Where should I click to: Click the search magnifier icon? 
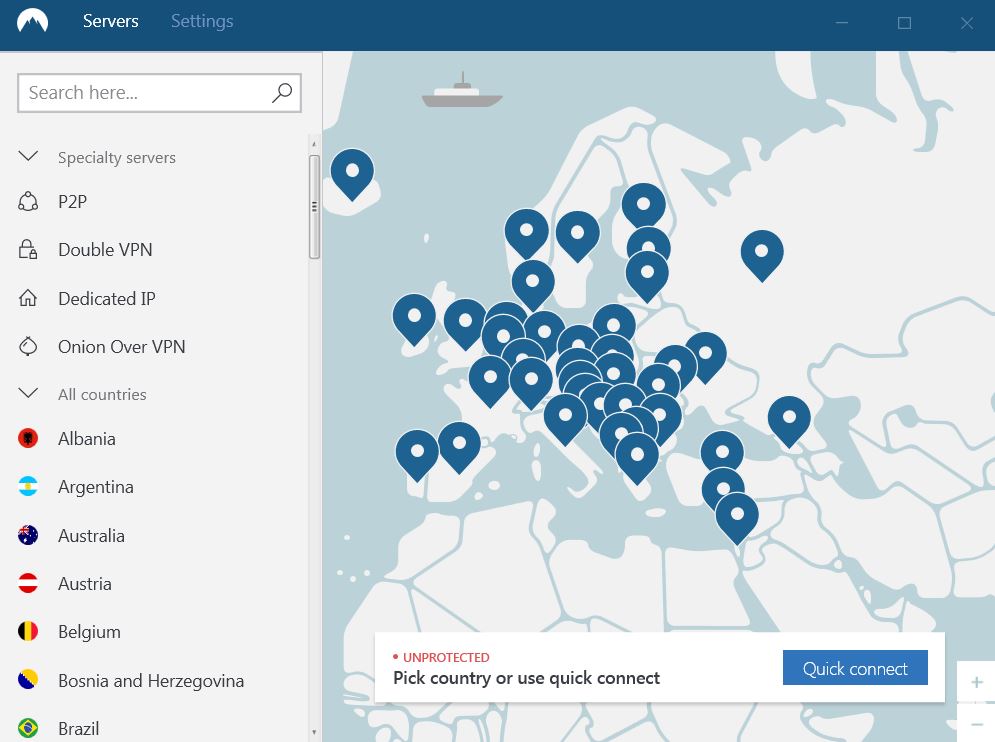(282, 93)
